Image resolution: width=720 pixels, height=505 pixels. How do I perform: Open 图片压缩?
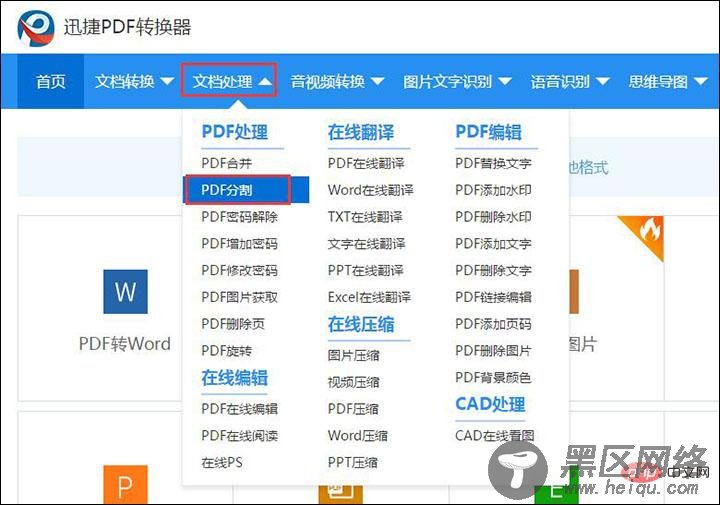[354, 355]
